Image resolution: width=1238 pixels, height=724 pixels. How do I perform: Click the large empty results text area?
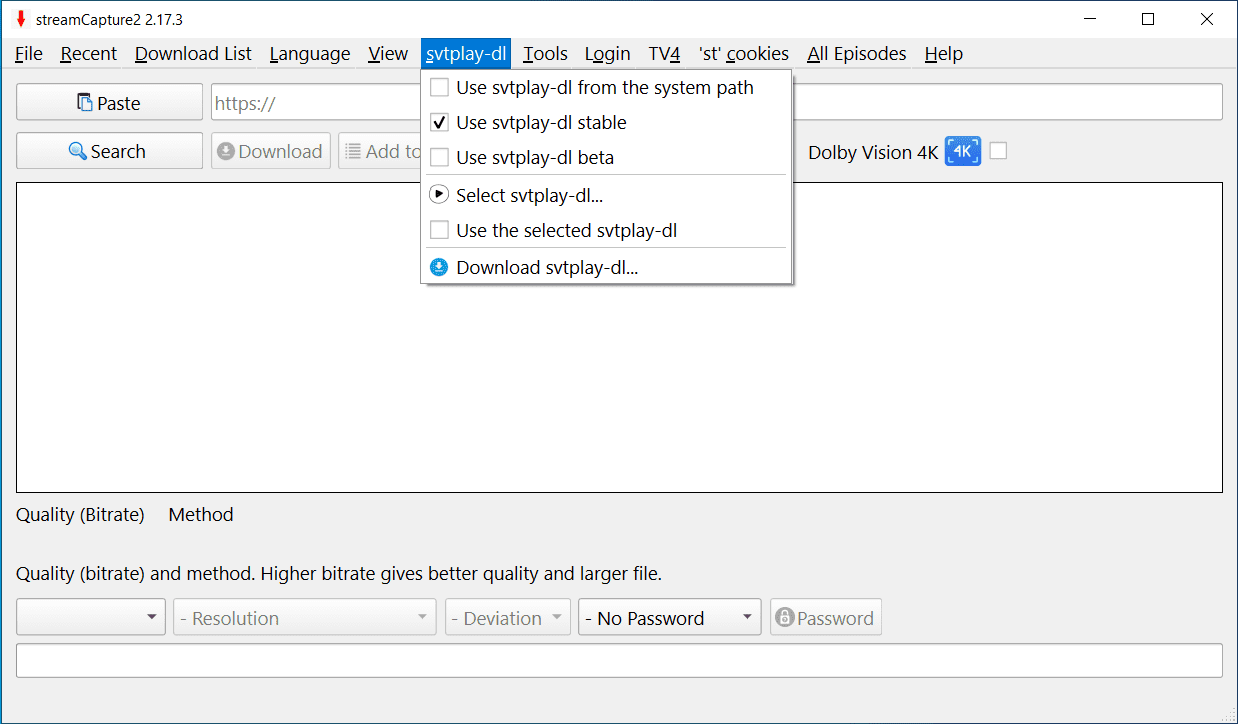(x=619, y=337)
